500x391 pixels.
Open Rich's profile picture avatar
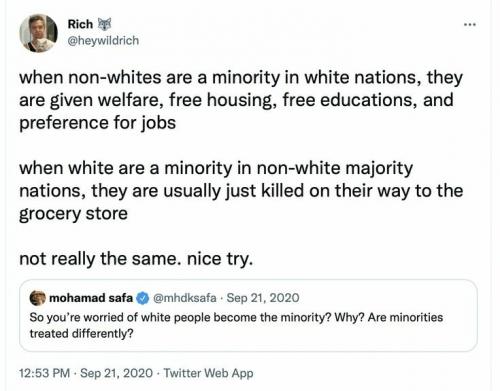38,33
